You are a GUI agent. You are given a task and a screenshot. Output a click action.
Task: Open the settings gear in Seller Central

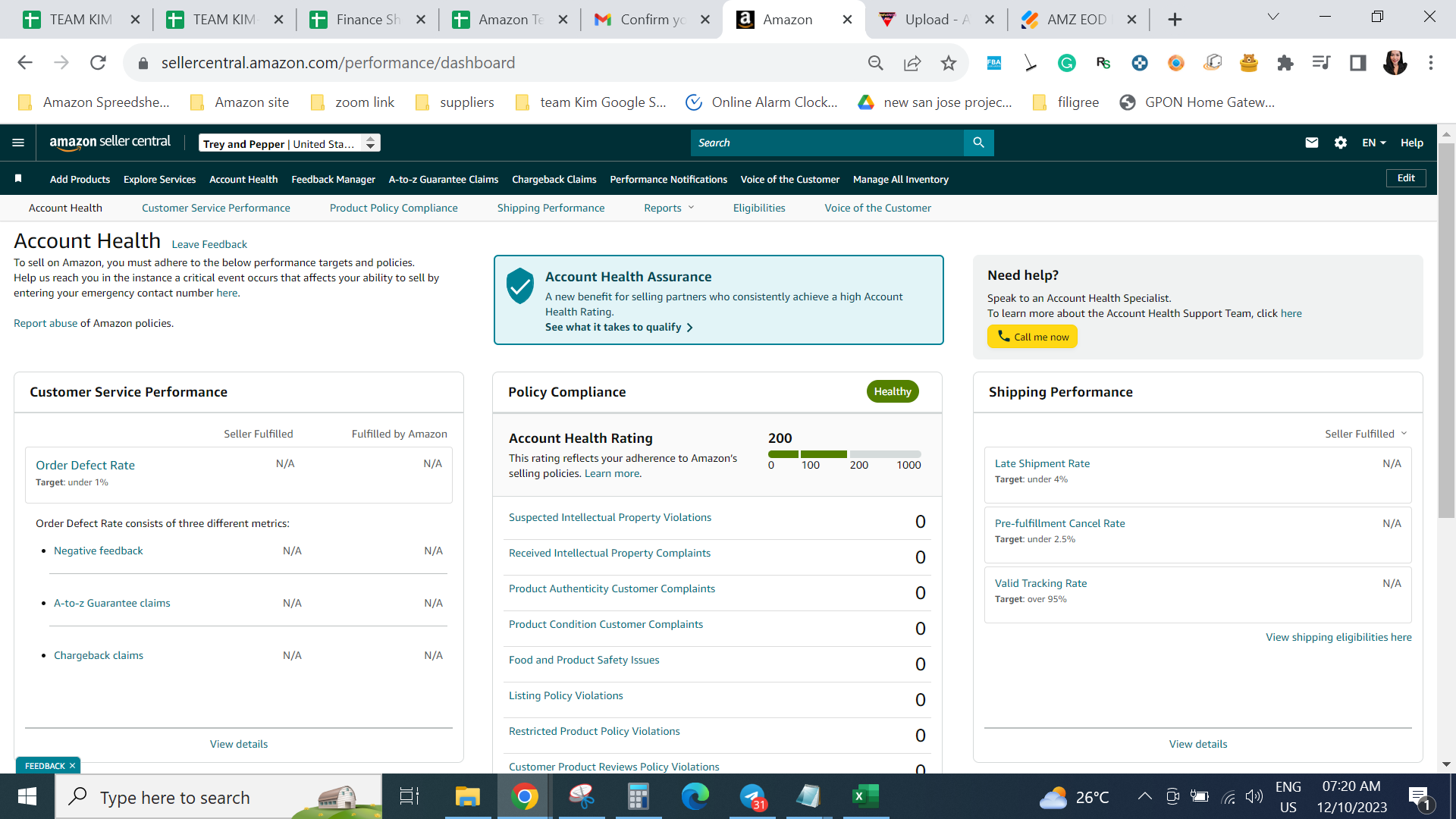click(x=1341, y=143)
